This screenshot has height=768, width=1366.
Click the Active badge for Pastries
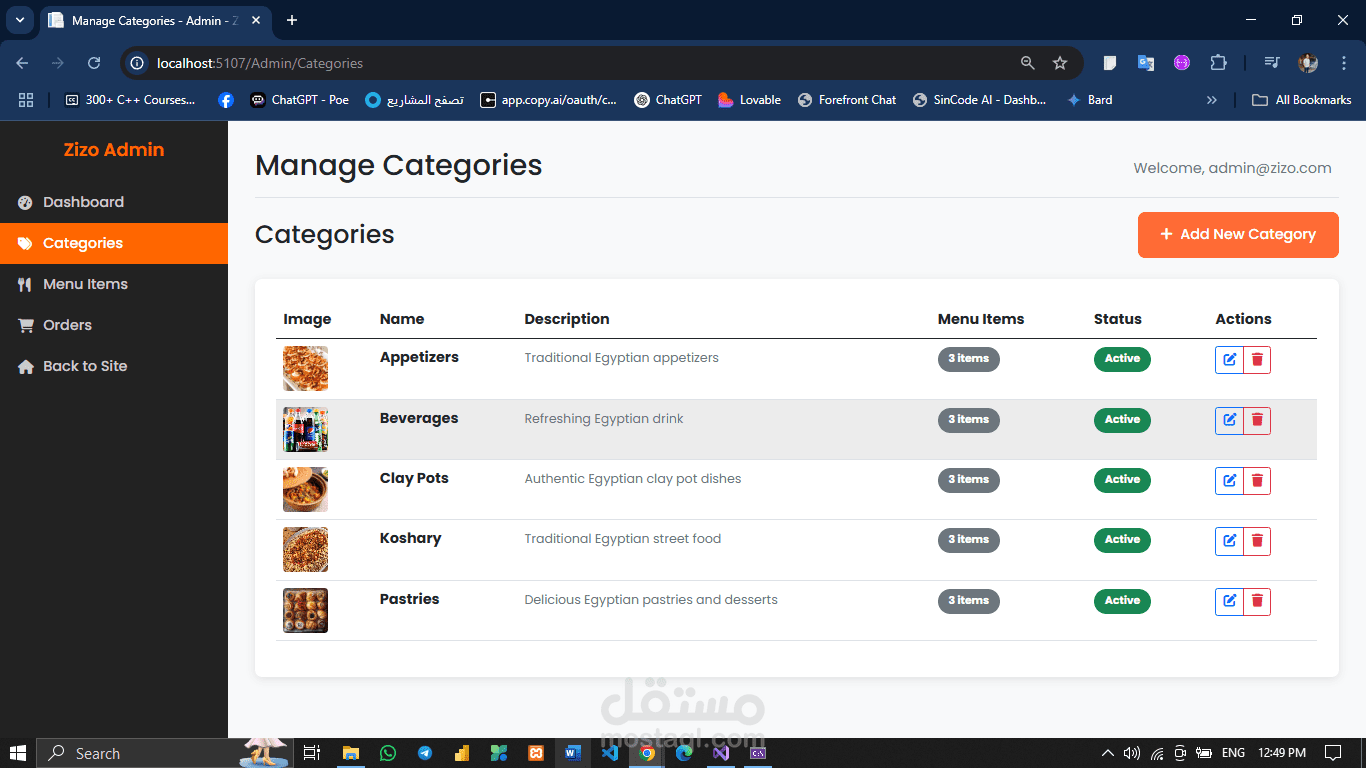click(1122, 601)
